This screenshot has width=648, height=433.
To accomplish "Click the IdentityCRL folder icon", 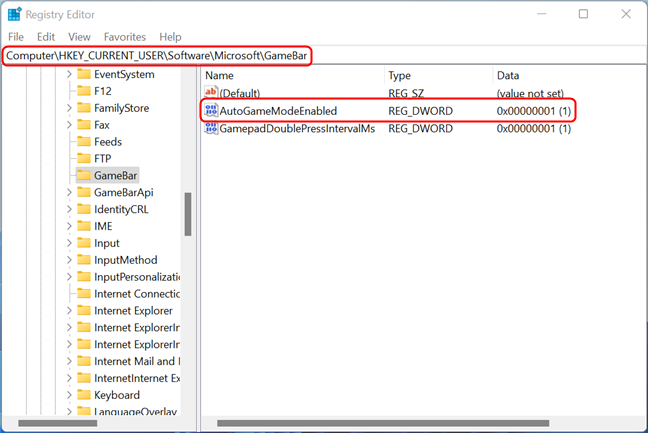I will coord(84,209).
